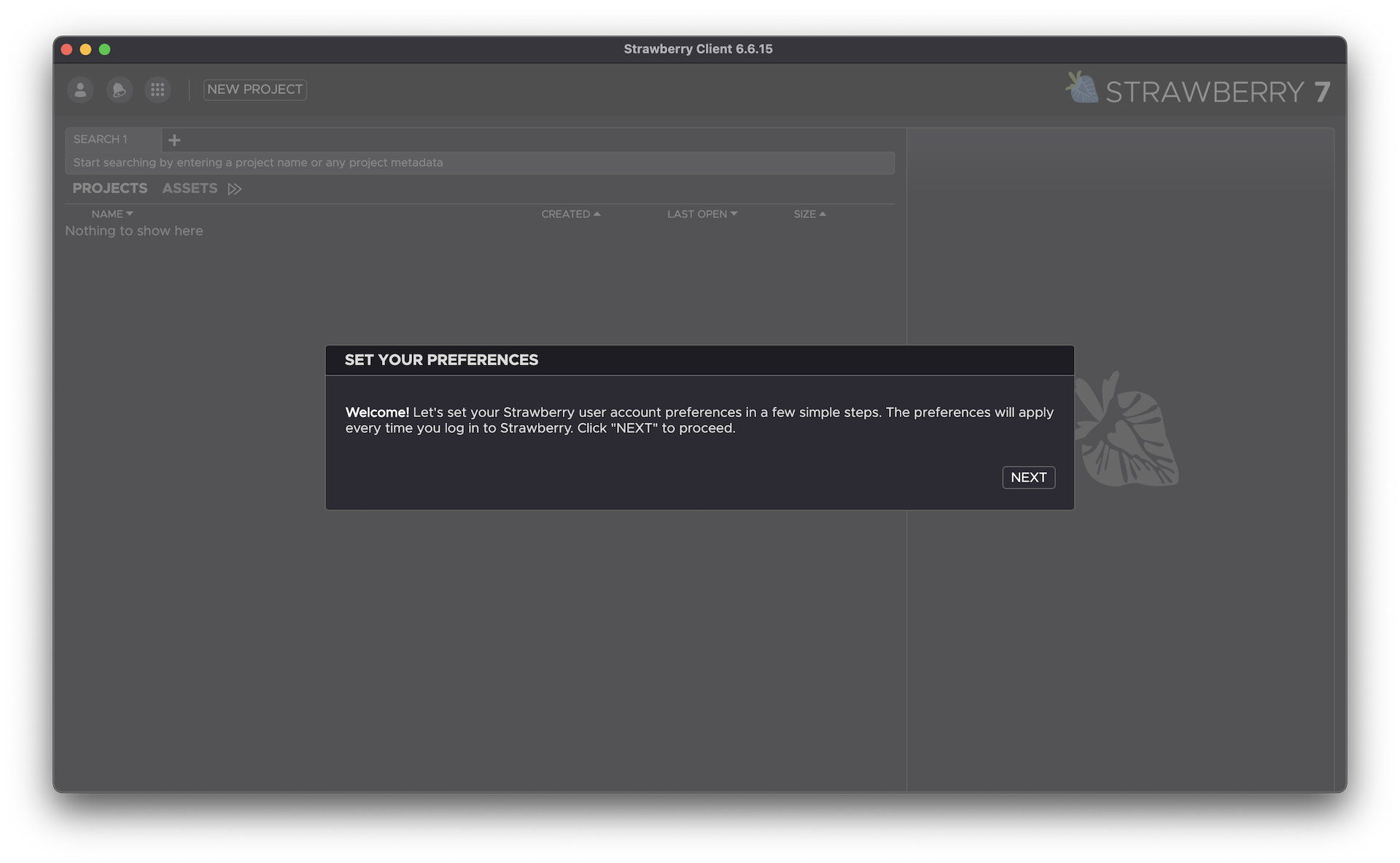Click the NEXT button in preferences dialog
The height and width of the screenshot is (863, 1400).
pyautogui.click(x=1028, y=477)
